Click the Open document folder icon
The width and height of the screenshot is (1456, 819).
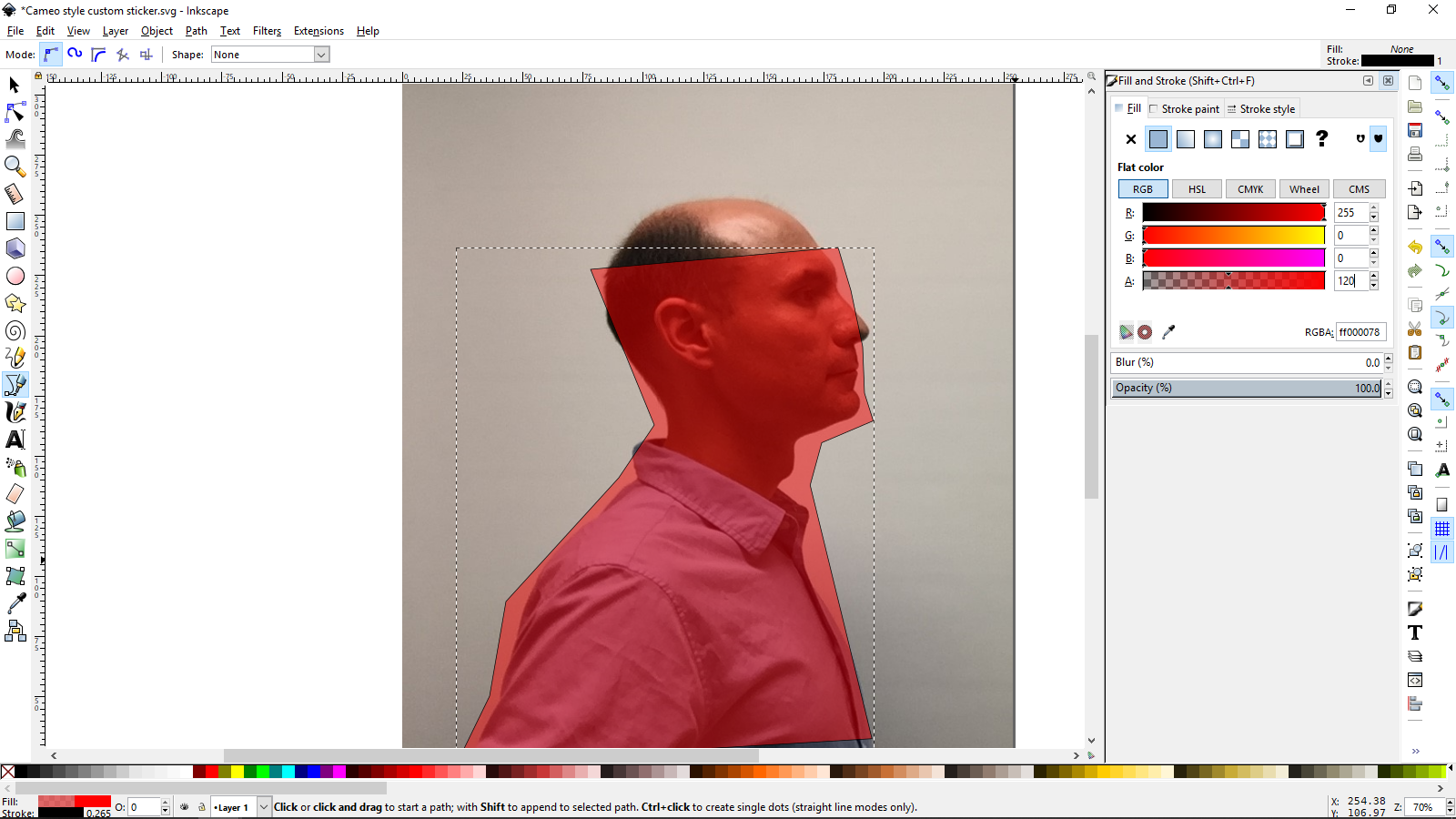pos(1415,106)
